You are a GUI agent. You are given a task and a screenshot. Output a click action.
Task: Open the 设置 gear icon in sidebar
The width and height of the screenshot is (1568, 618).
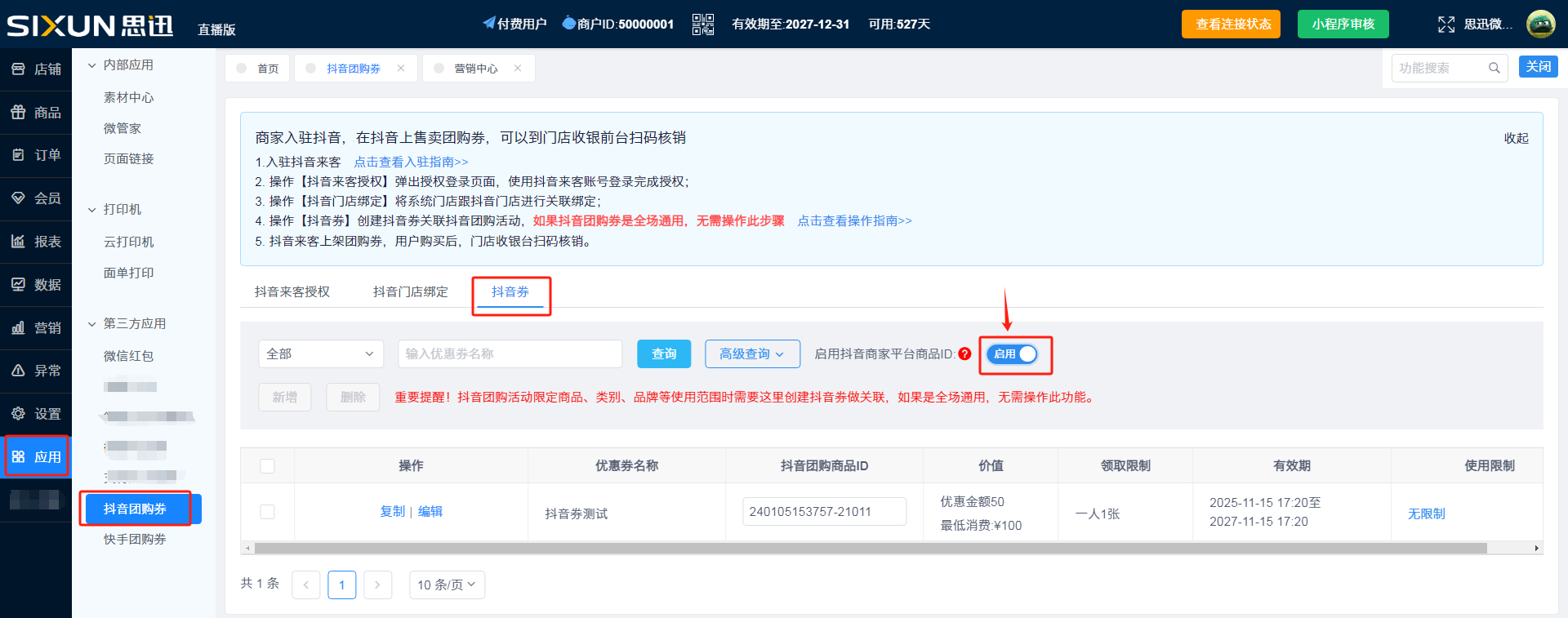click(x=18, y=414)
